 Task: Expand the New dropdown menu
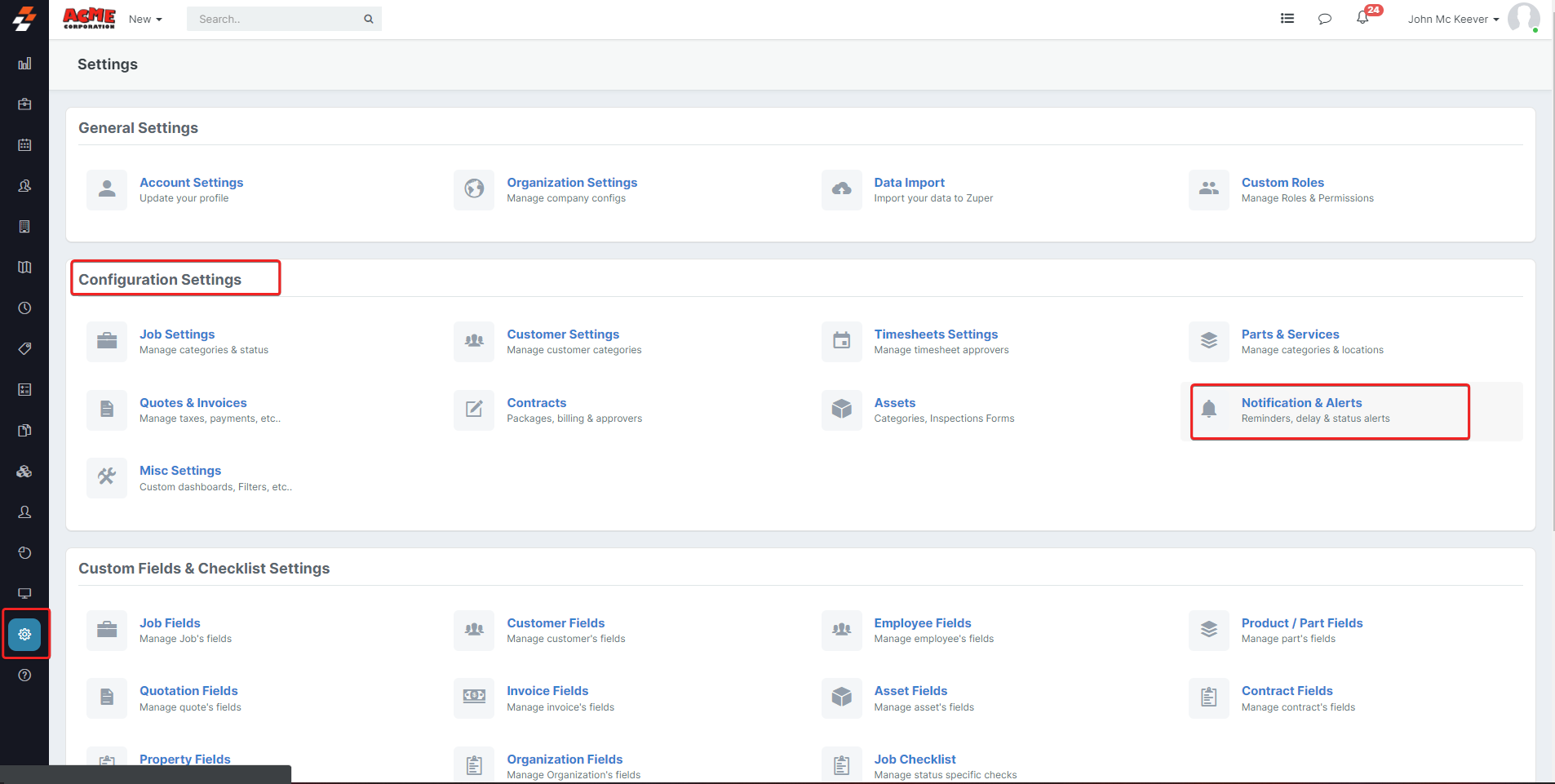[145, 19]
